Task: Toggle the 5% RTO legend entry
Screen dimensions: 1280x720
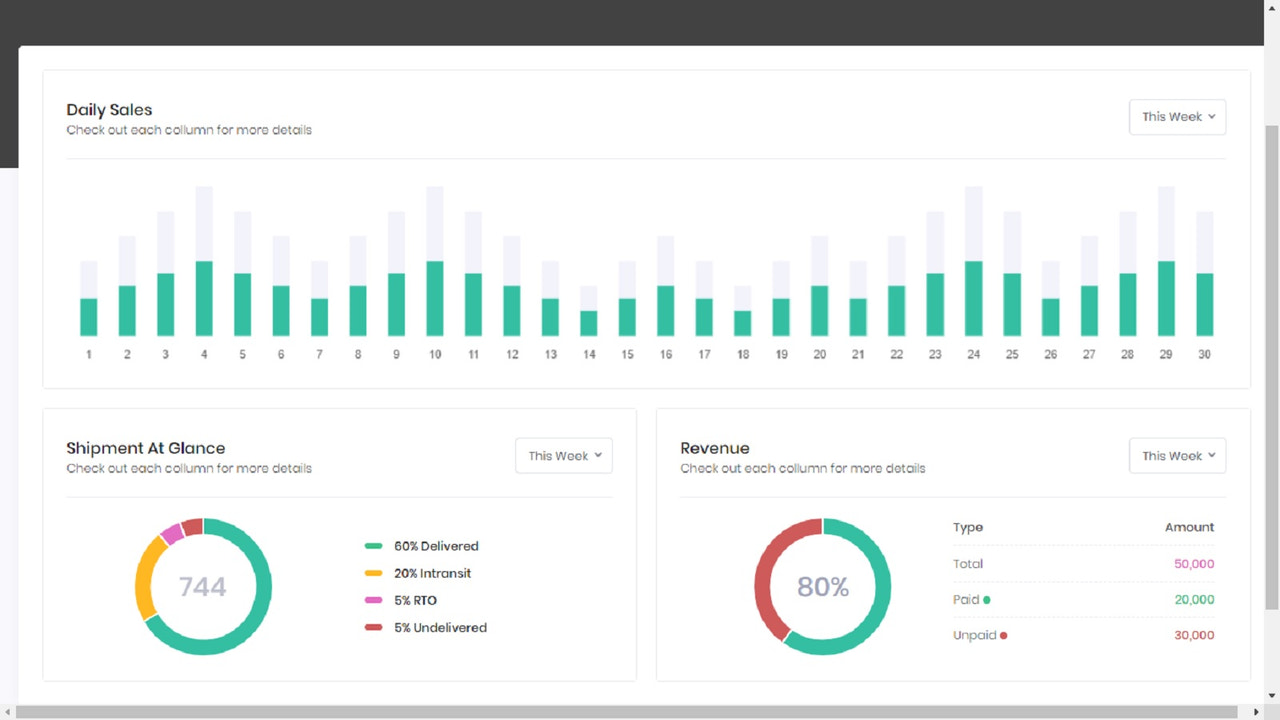Action: pos(414,600)
